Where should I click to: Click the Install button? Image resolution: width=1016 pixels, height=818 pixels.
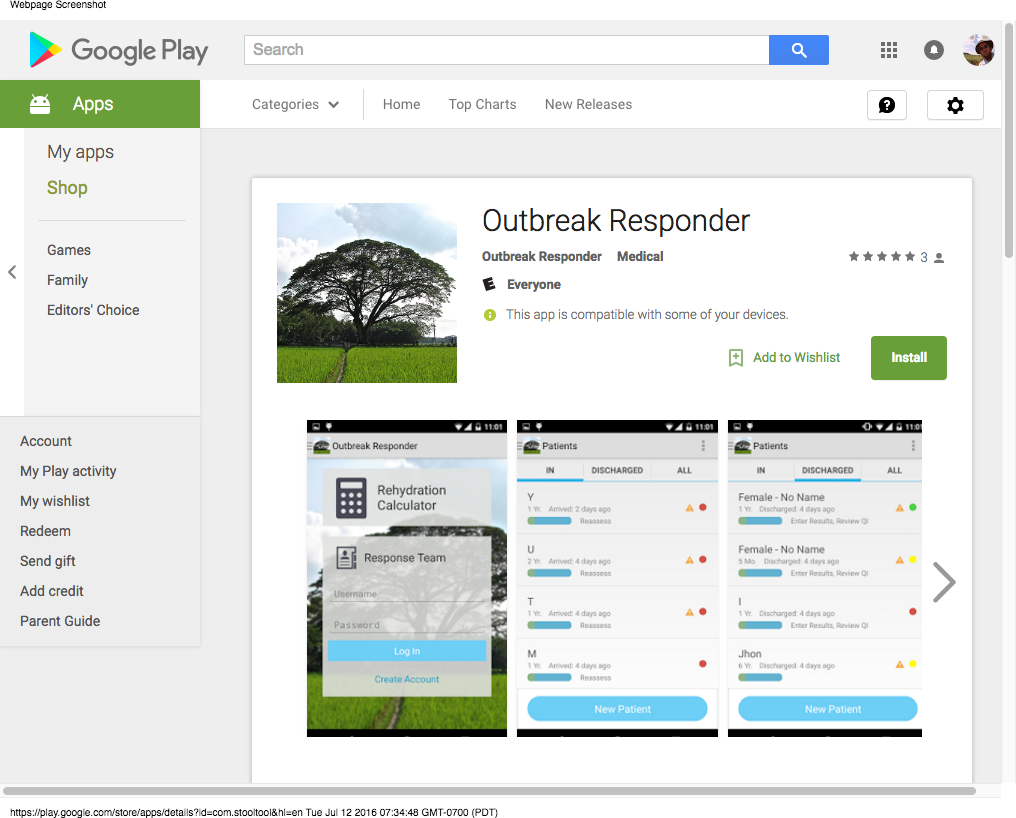908,358
